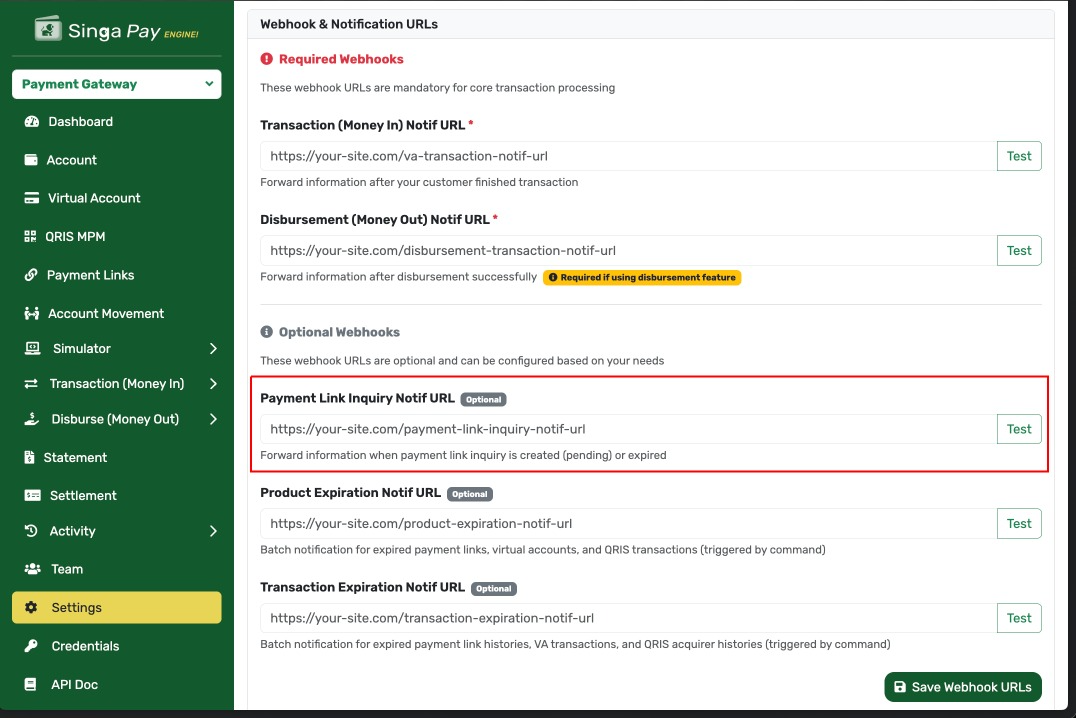Viewport: 1076px width, 718px height.
Task: Click the Payment Links chain icon
Action: click(x=34, y=274)
